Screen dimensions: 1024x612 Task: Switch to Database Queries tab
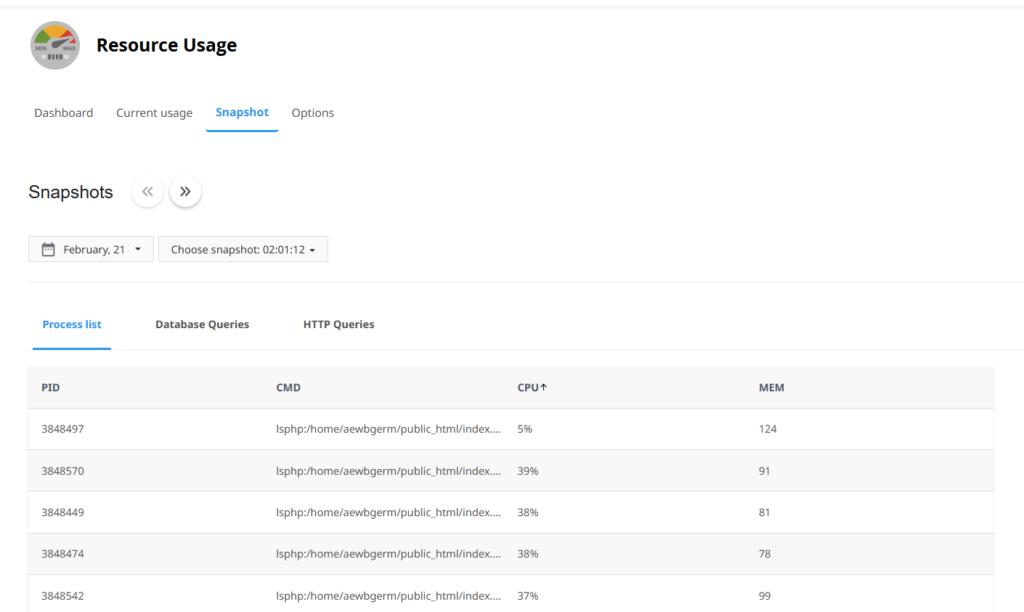pos(202,325)
